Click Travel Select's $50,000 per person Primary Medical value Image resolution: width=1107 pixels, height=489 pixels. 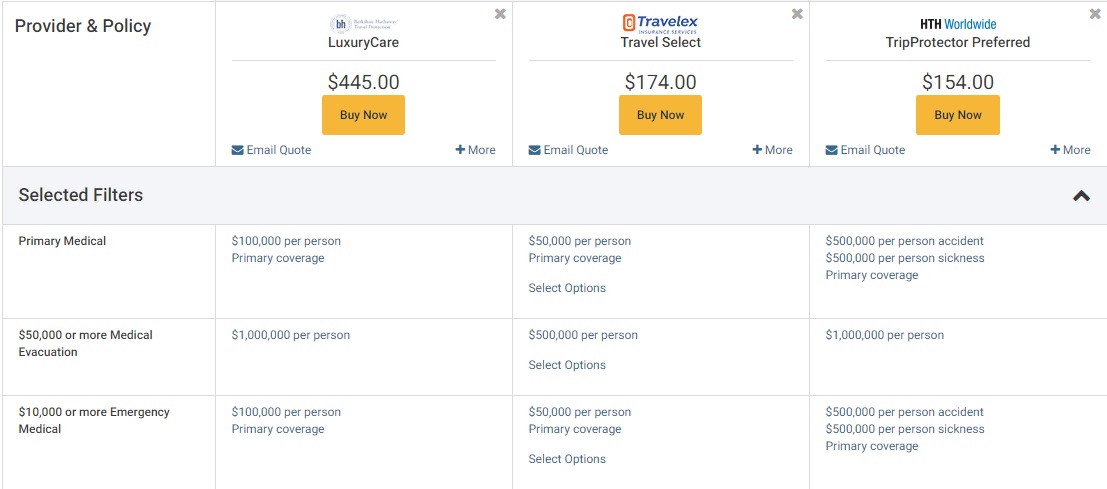580,241
